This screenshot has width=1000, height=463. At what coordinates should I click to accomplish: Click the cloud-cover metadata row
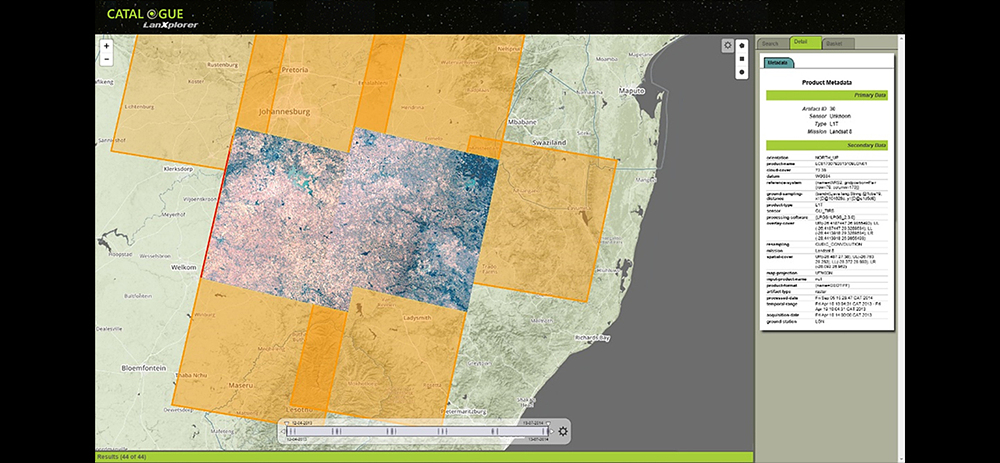tap(827, 170)
